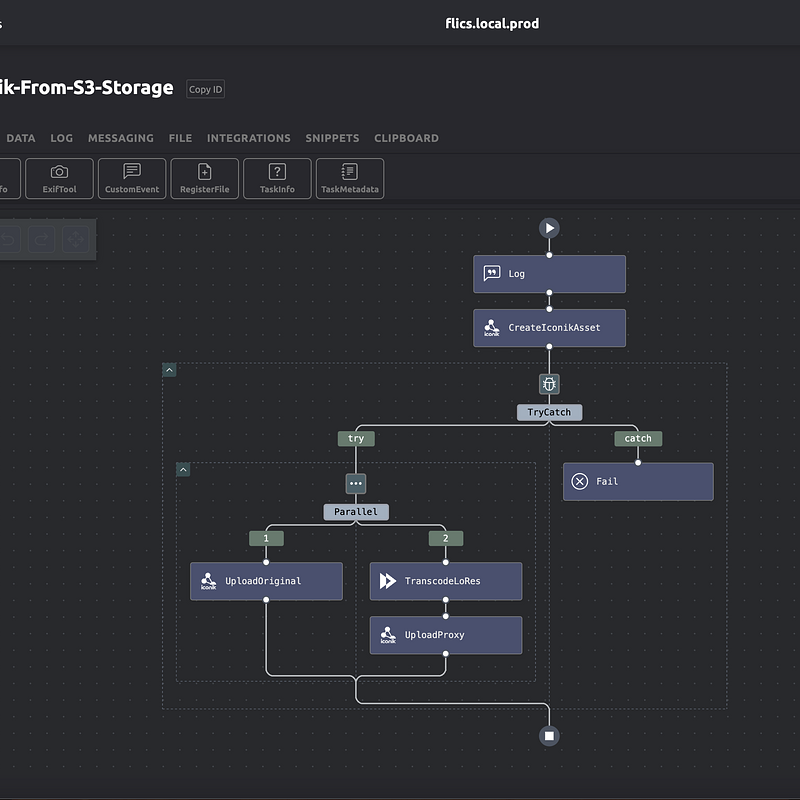800x800 pixels.
Task: Click the Copy ID button
Action: pos(206,89)
